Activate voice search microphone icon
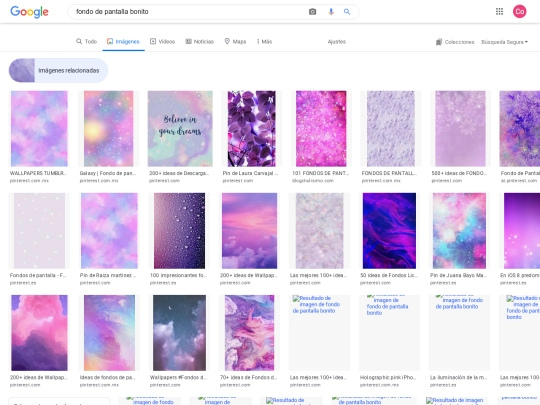The image size is (540, 405). (x=331, y=12)
